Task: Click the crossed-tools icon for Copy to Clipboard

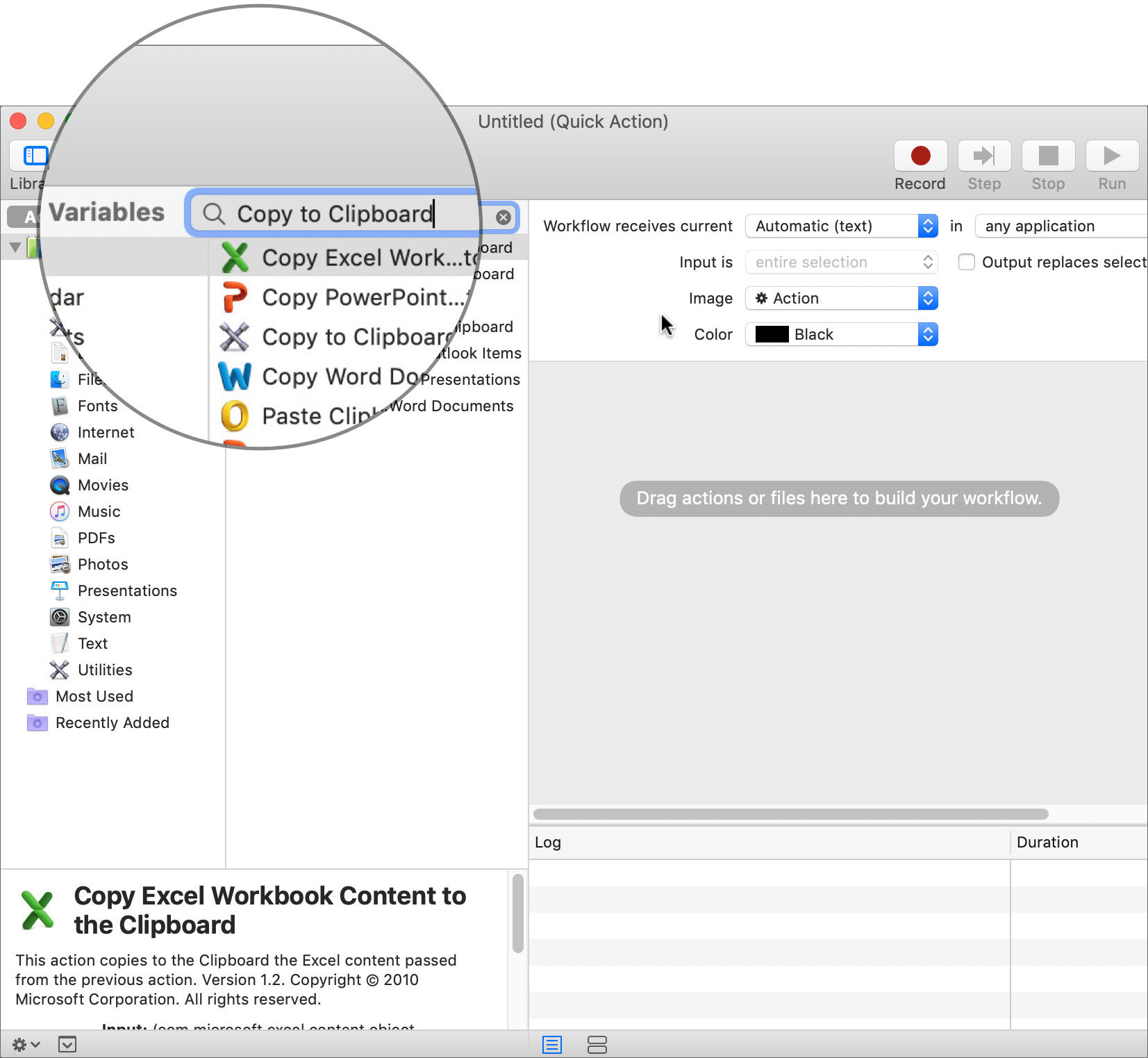Action: 235,336
